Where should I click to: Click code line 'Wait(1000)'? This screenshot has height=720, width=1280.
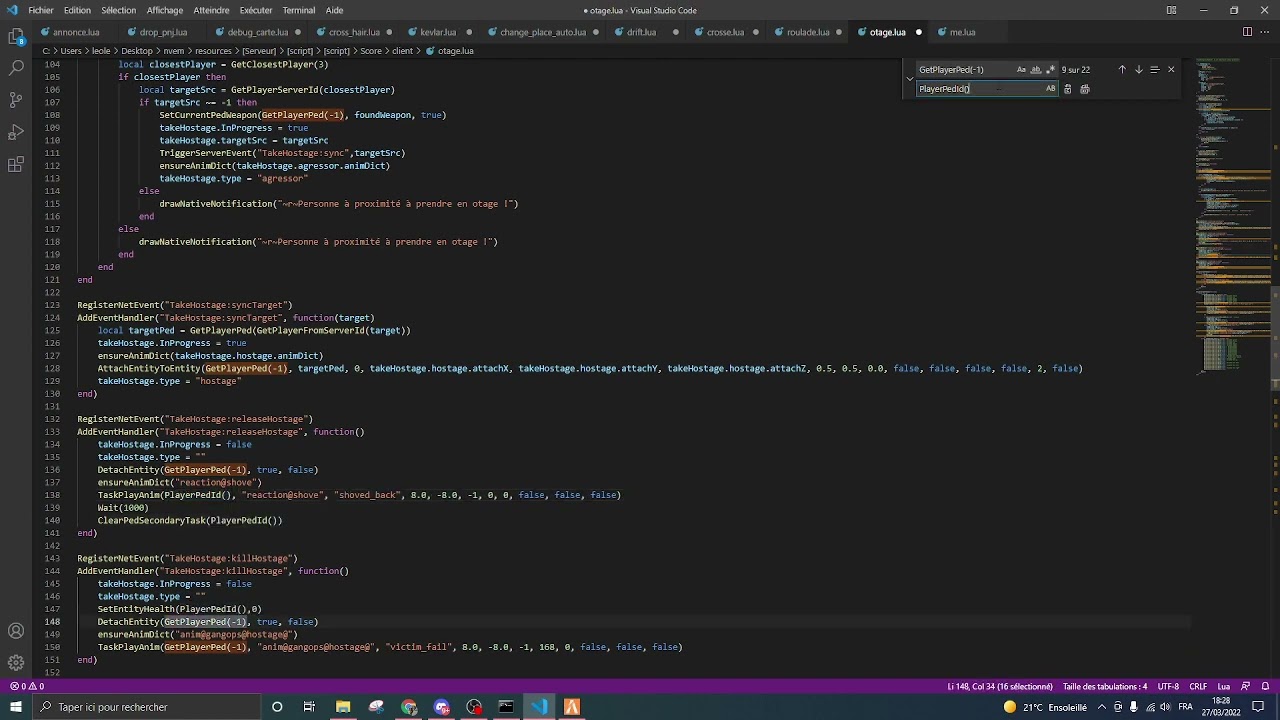[x=123, y=508]
